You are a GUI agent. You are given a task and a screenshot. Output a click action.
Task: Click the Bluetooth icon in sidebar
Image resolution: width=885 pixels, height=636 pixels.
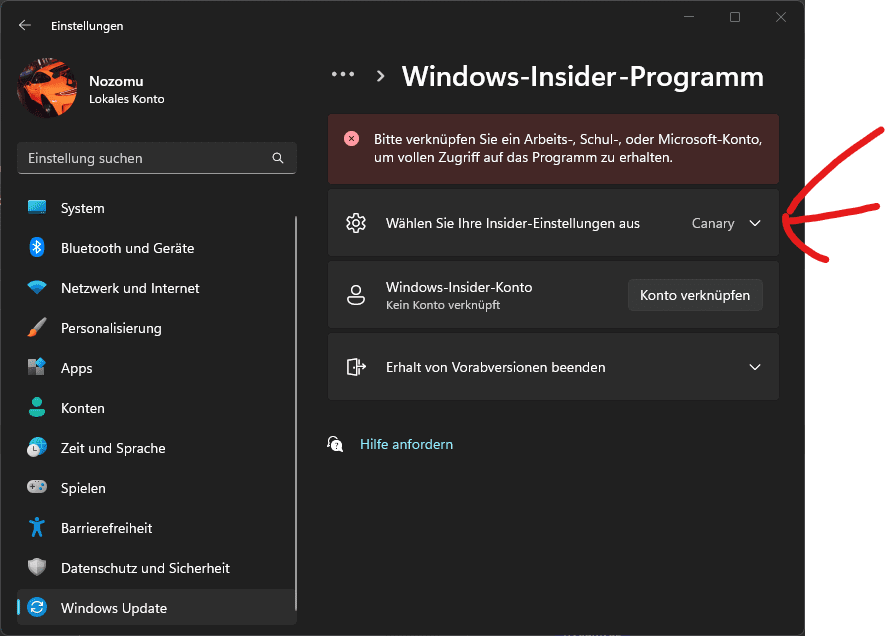tap(37, 247)
